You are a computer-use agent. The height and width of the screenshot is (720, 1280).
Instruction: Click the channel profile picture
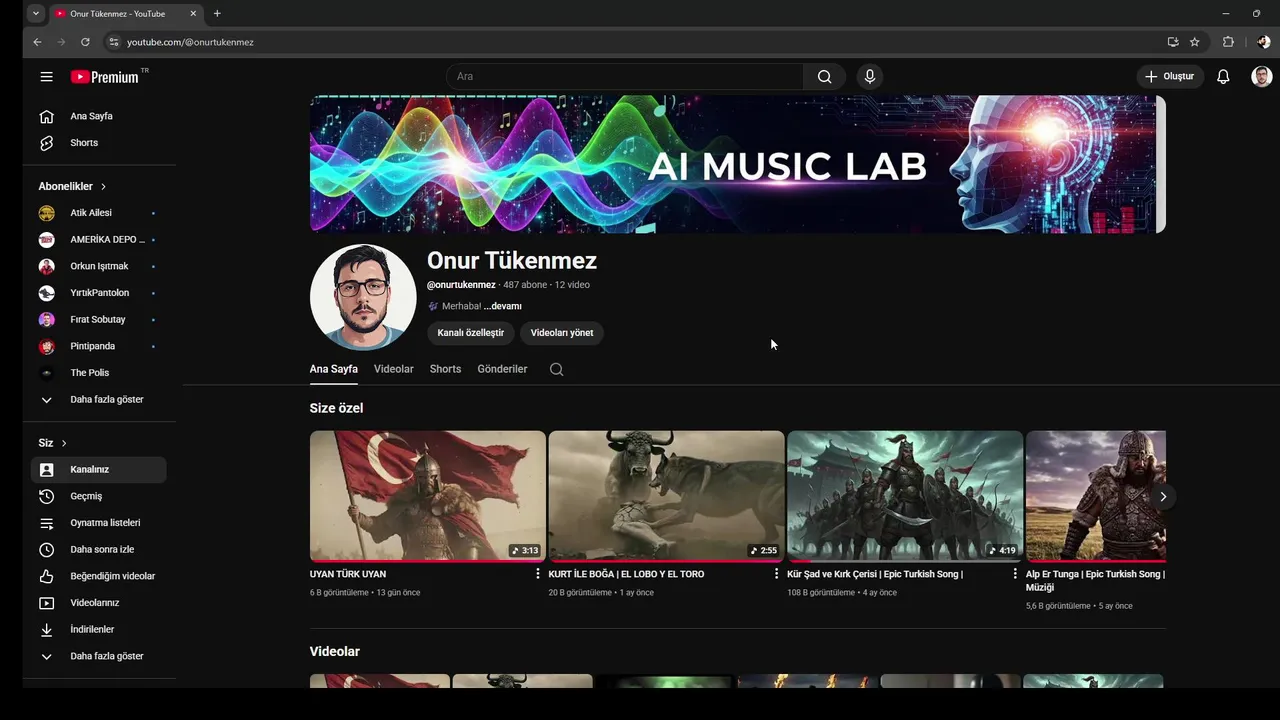click(363, 297)
